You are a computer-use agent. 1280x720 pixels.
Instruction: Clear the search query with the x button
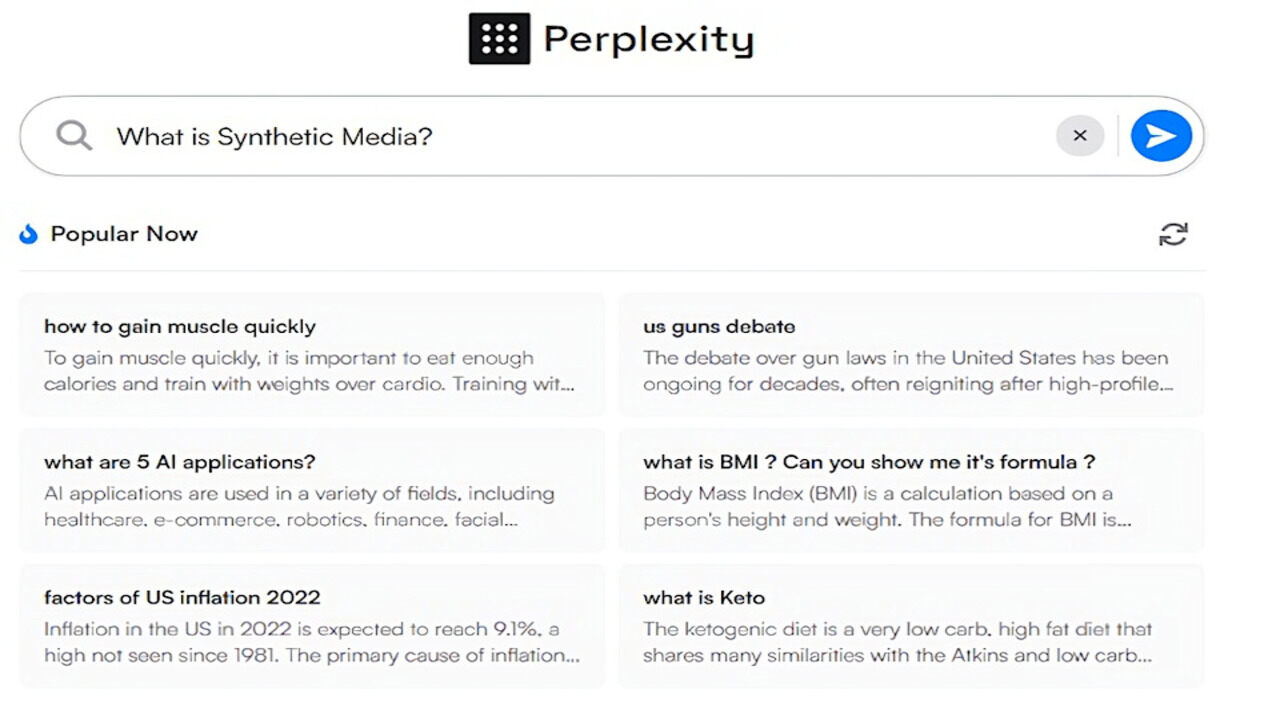[1080, 135]
